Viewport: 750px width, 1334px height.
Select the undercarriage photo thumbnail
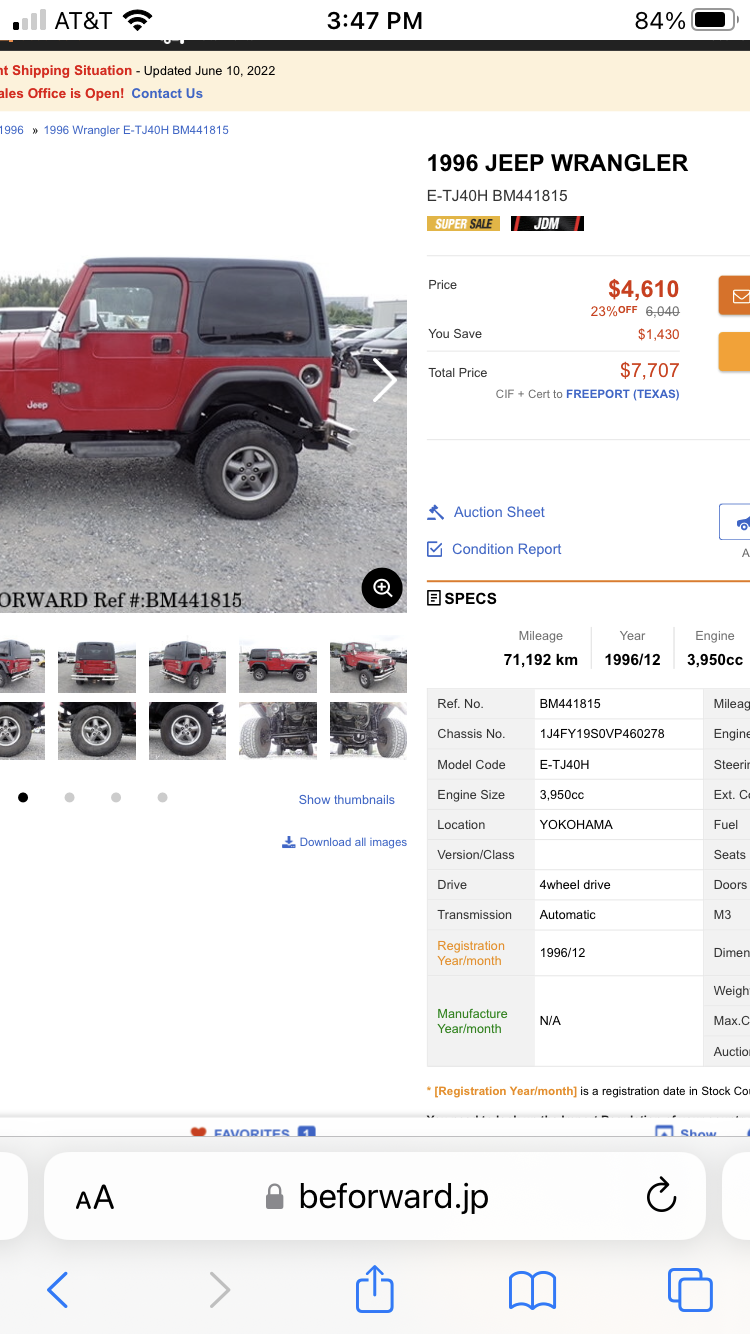(x=278, y=730)
